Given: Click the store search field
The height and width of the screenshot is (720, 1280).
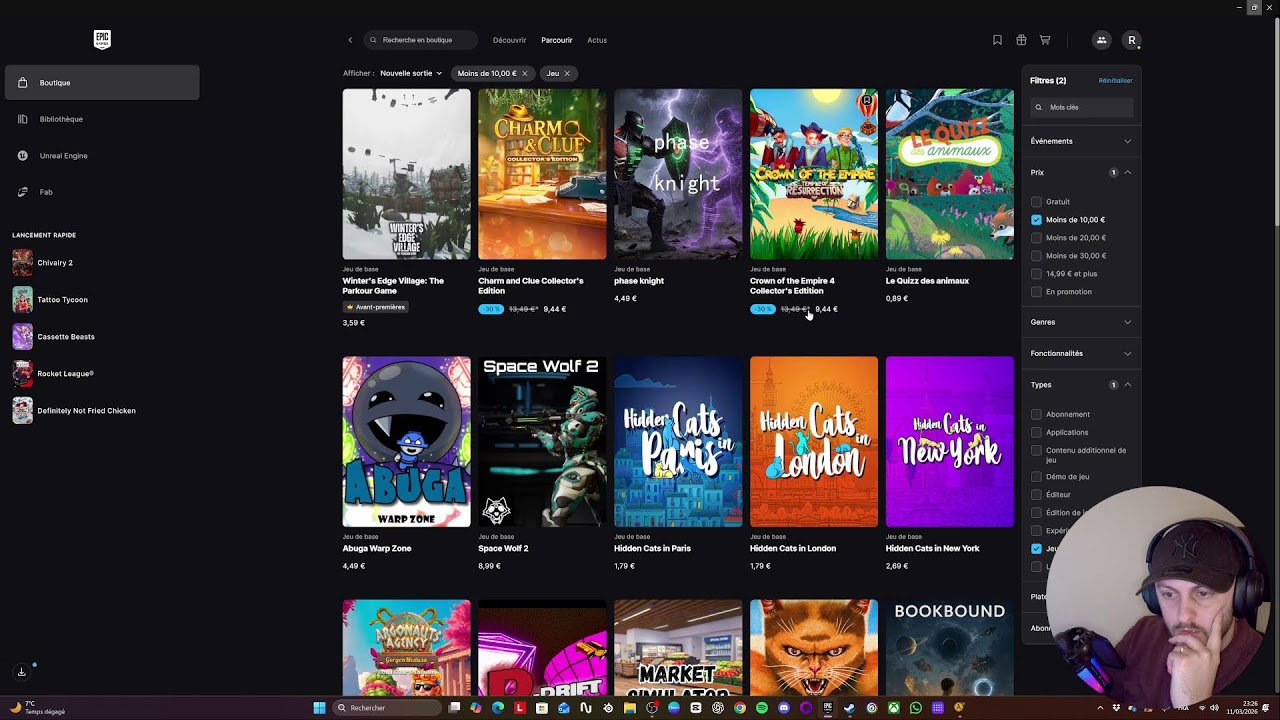Looking at the screenshot, I should pos(421,40).
